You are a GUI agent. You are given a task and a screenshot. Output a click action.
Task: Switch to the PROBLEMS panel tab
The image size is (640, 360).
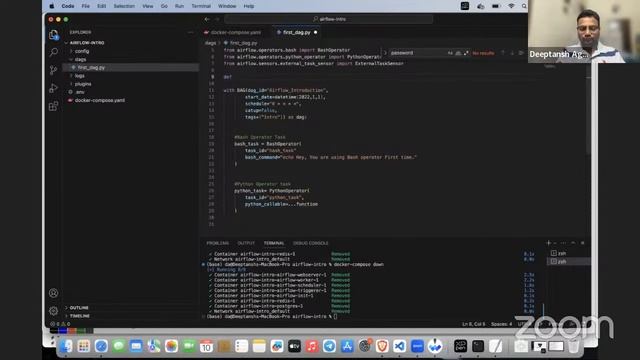(x=218, y=243)
